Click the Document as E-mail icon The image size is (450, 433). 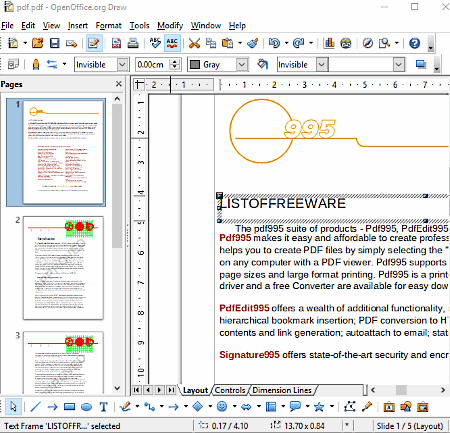(71, 43)
